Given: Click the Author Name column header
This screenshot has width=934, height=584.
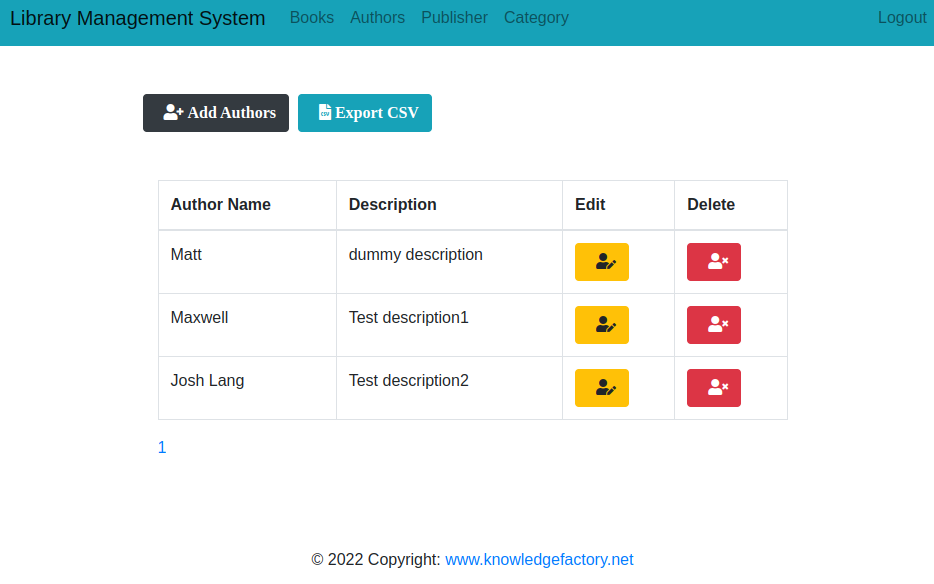Looking at the screenshot, I should [x=220, y=204].
